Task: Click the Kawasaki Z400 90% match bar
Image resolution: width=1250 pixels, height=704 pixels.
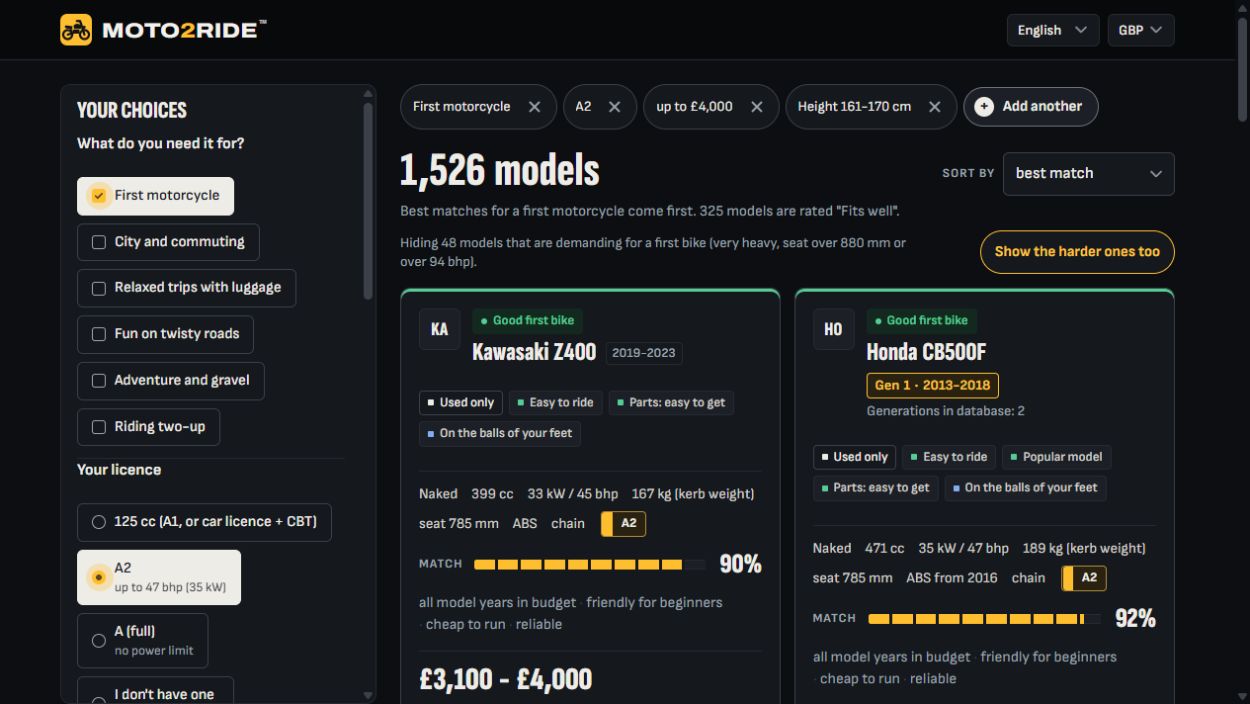Action: click(589, 565)
